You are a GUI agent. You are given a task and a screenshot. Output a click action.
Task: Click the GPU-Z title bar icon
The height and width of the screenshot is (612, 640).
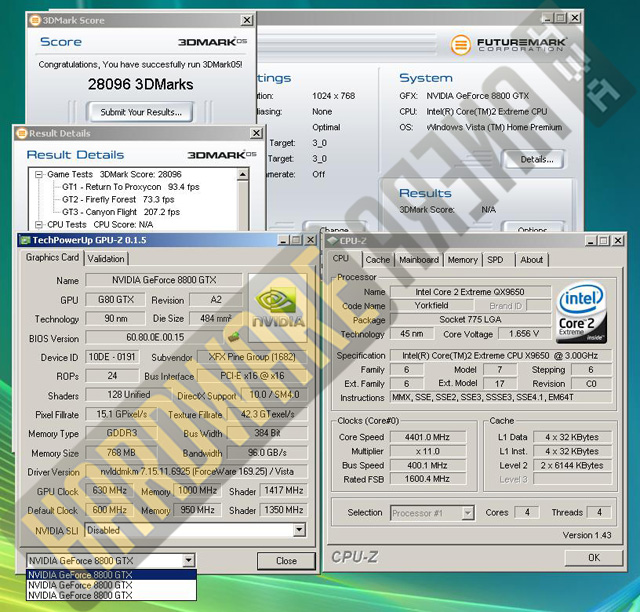[25, 240]
